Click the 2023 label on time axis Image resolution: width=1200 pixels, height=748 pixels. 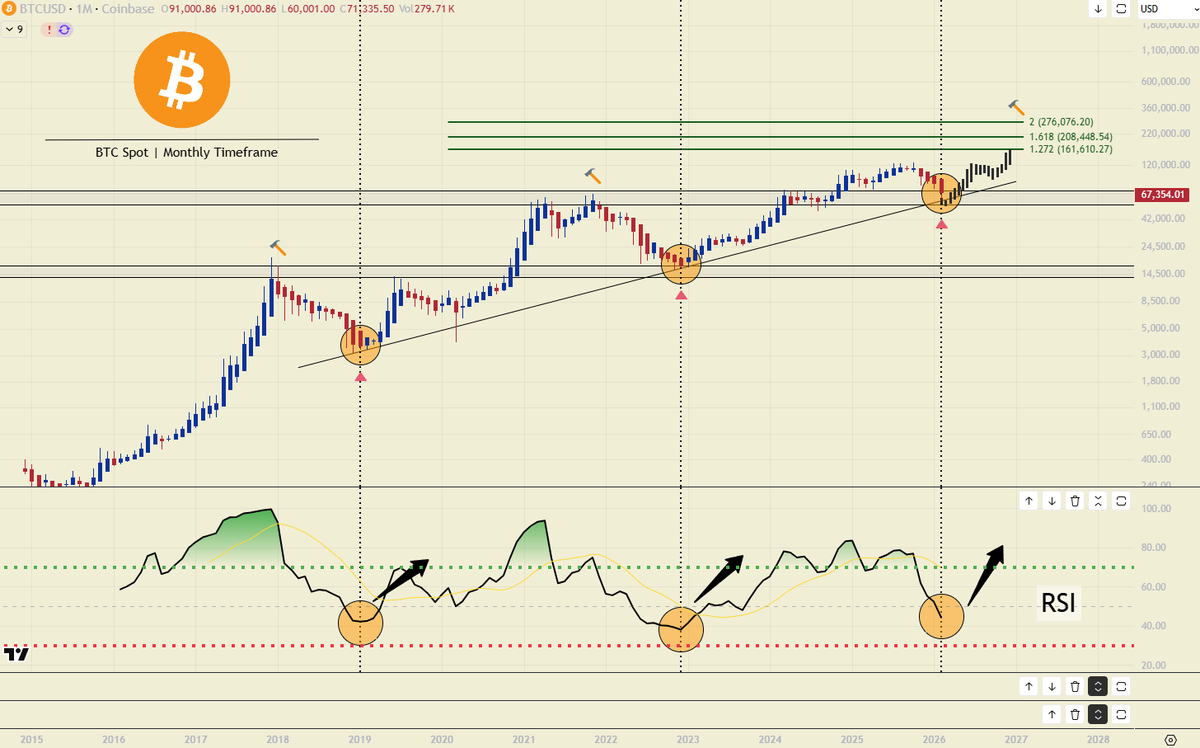687,739
